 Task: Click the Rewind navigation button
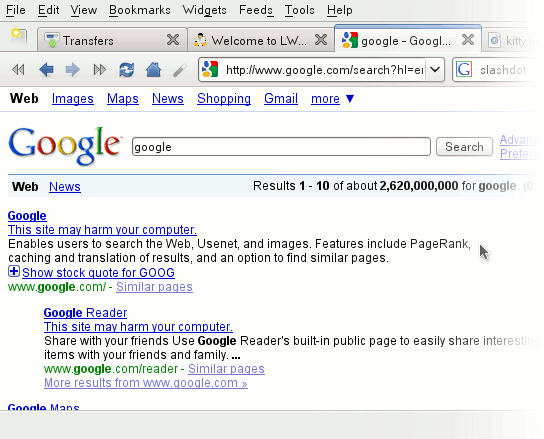(18, 70)
